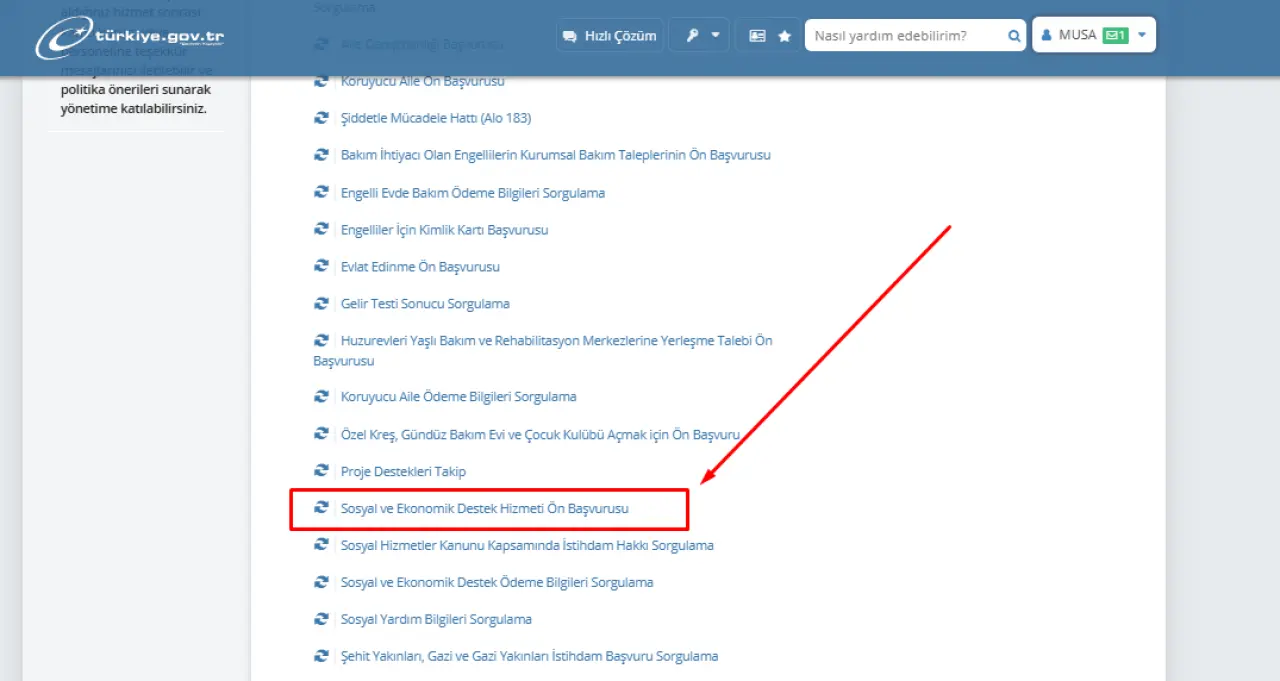This screenshot has height=681, width=1280.
Task: Click the icon beside Sosyal Yardım Bilgileri Sorgulama
Action: tap(321, 619)
